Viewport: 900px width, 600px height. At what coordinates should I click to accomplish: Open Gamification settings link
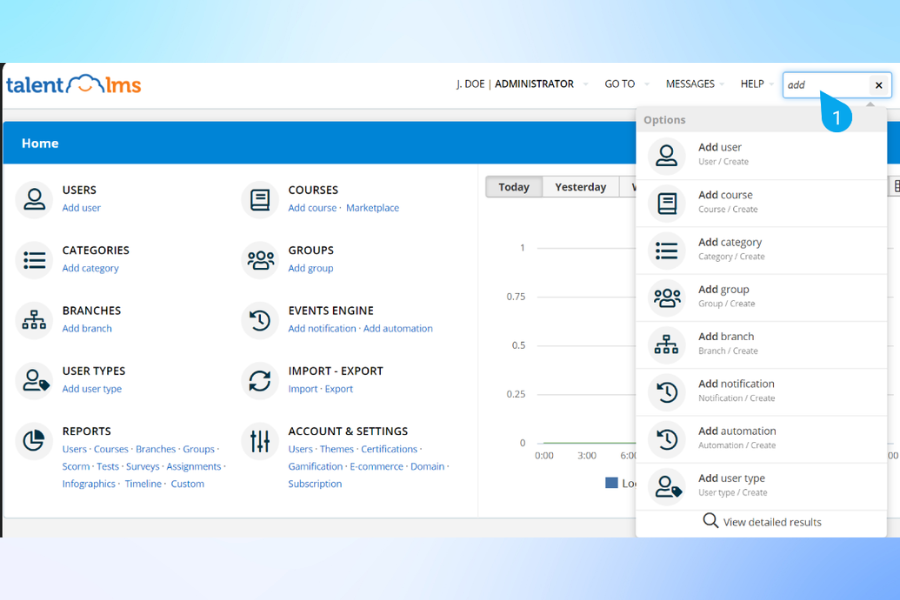(315, 466)
